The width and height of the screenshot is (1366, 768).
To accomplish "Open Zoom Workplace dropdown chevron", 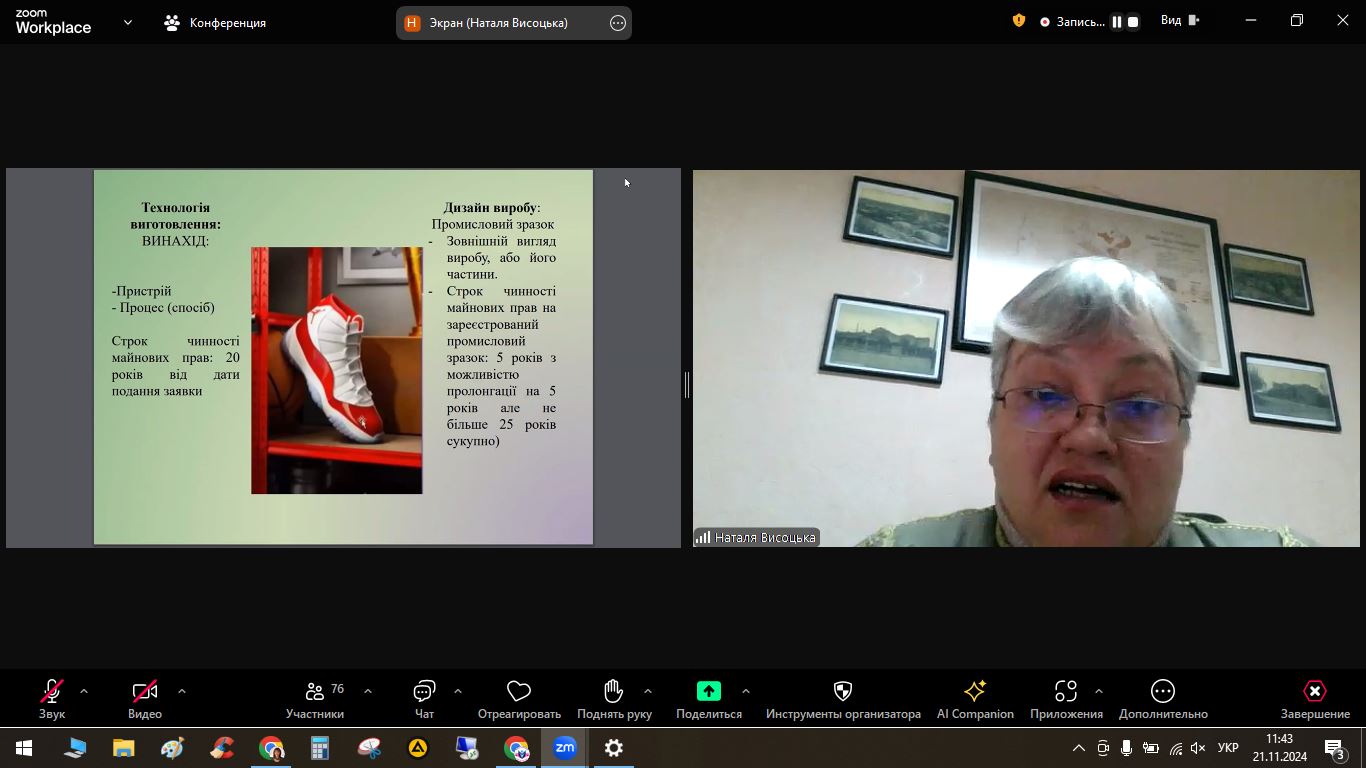I will [x=127, y=22].
